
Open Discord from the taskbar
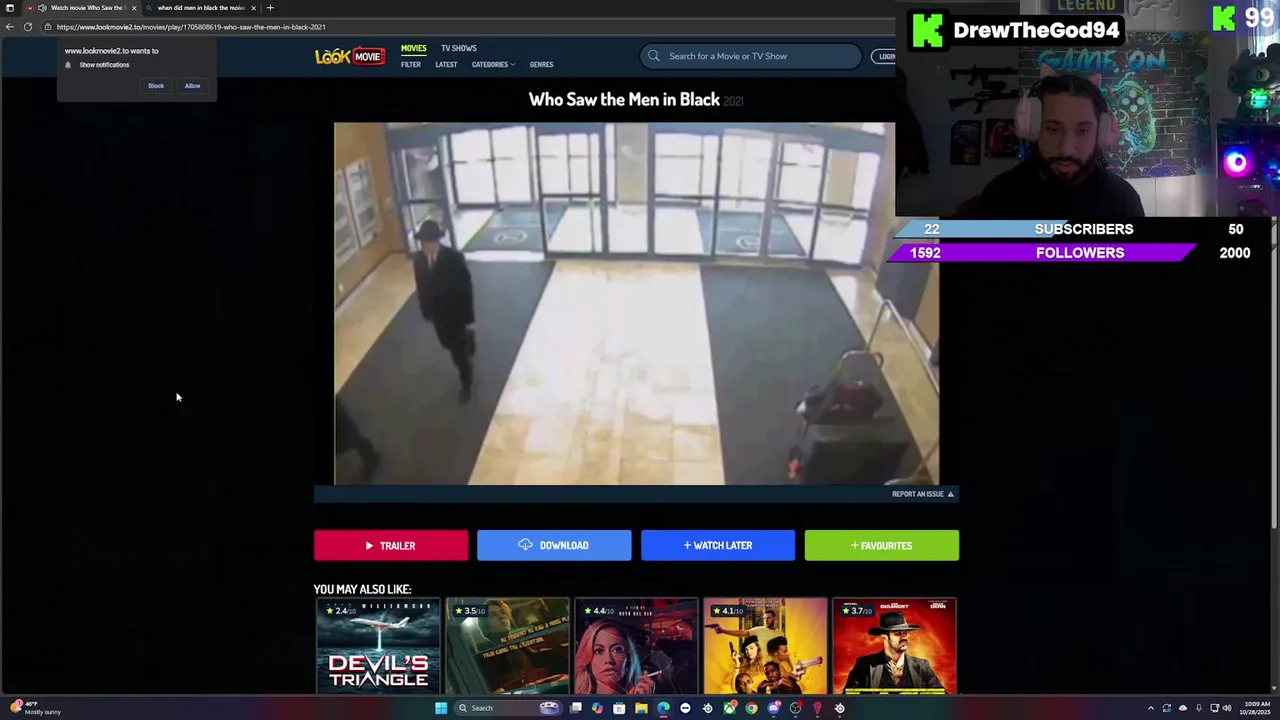coord(774,708)
